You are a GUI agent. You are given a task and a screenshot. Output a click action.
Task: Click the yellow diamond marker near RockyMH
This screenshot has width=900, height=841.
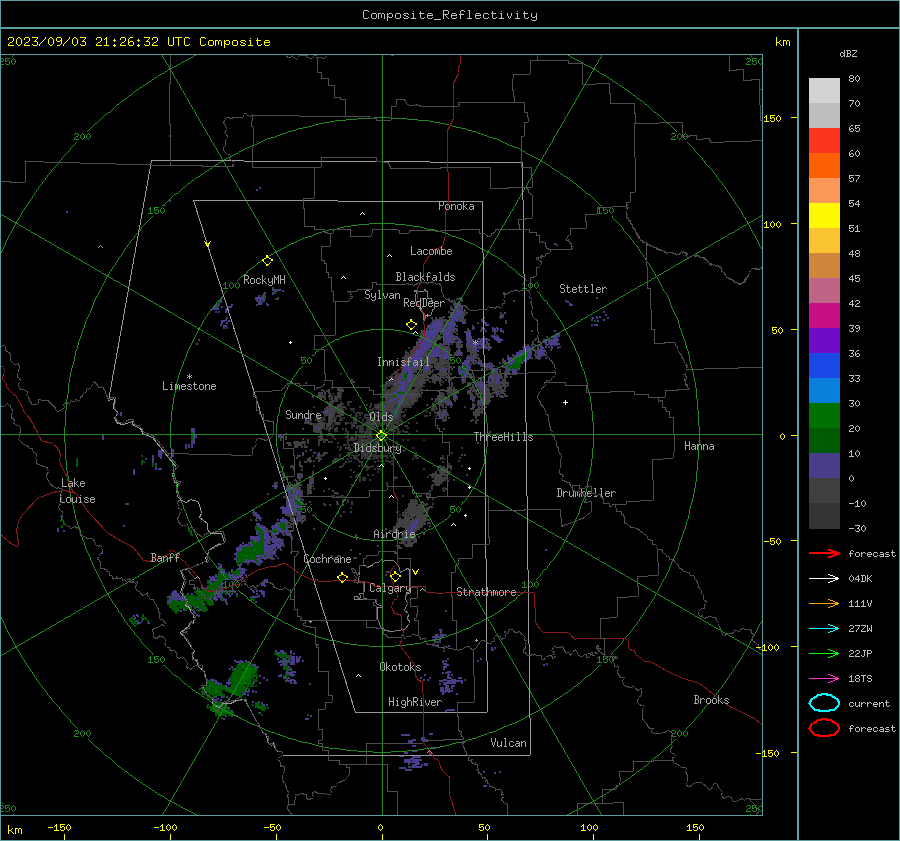click(267, 261)
